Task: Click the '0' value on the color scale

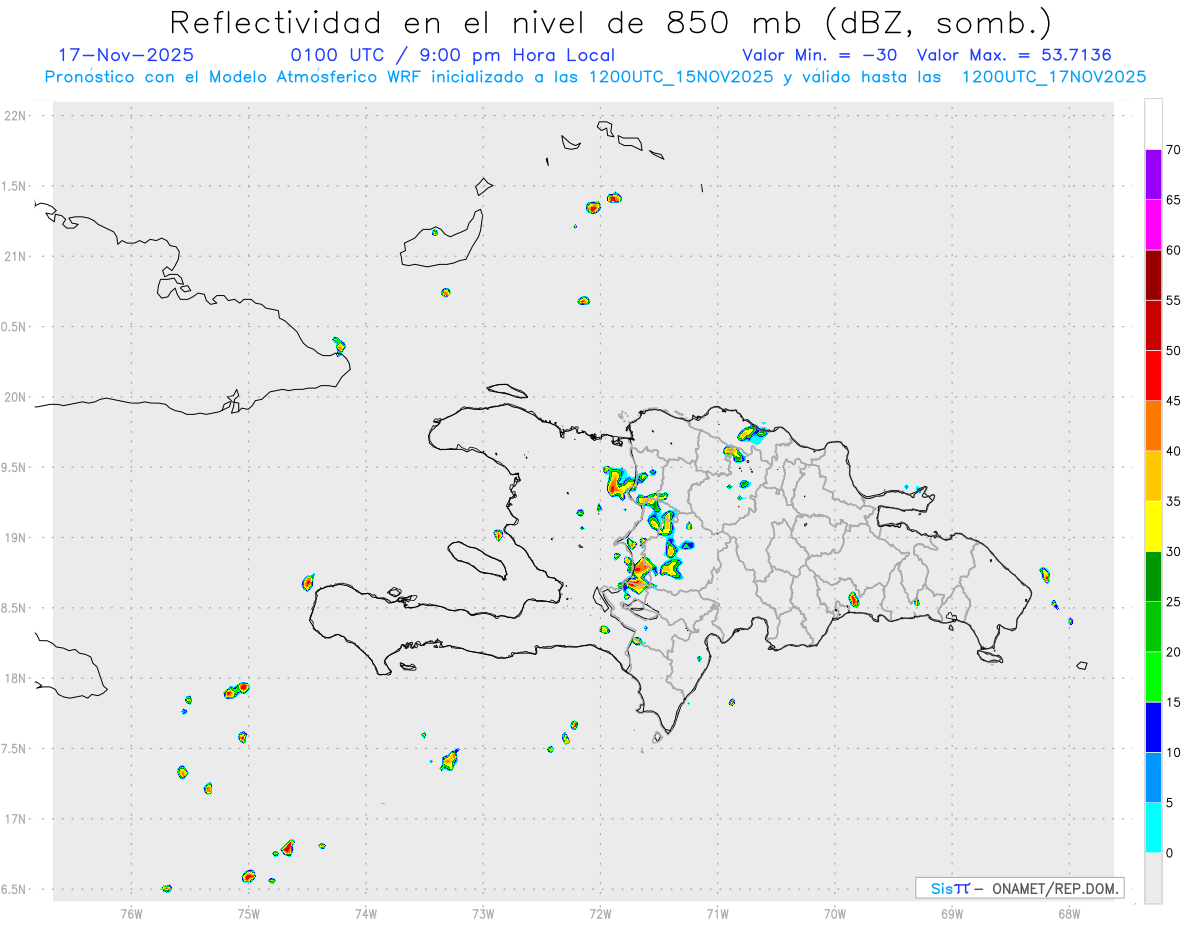Action: pos(1169,853)
